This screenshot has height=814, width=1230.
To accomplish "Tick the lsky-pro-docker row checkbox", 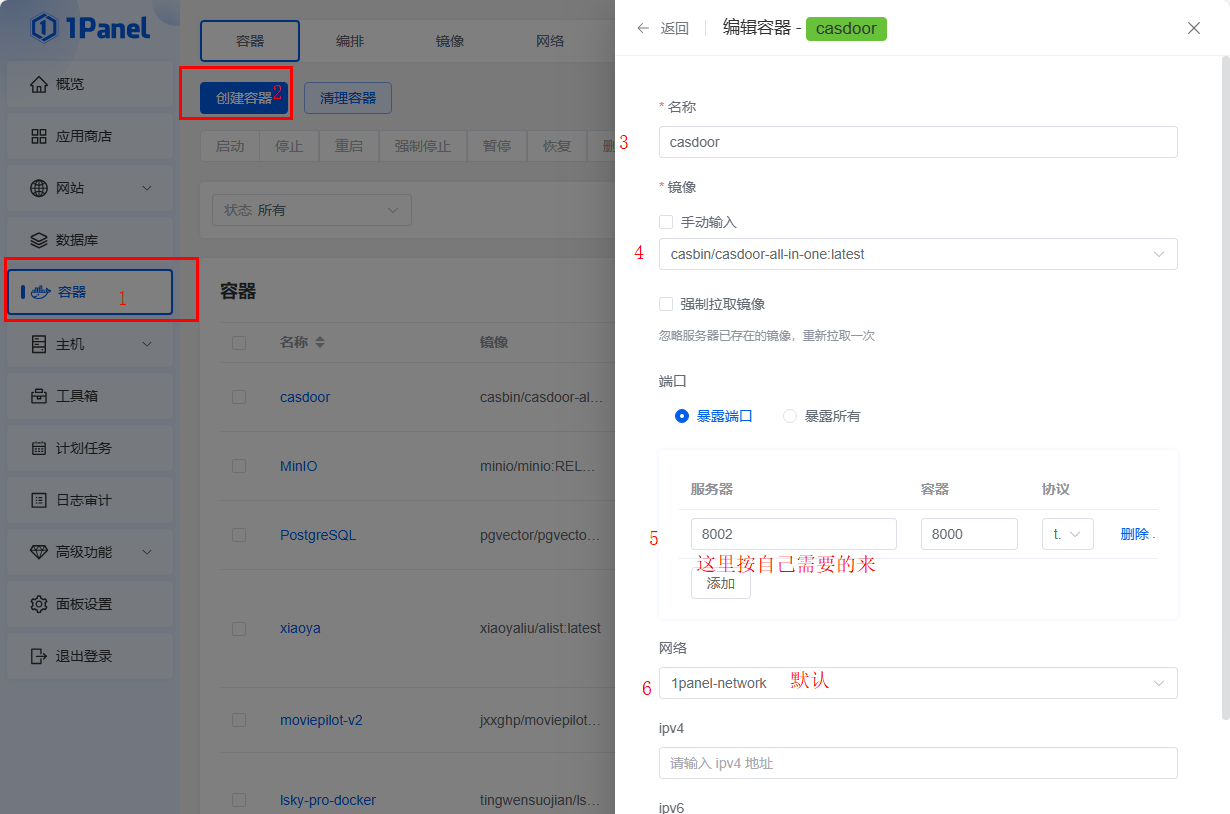I will (x=239, y=800).
